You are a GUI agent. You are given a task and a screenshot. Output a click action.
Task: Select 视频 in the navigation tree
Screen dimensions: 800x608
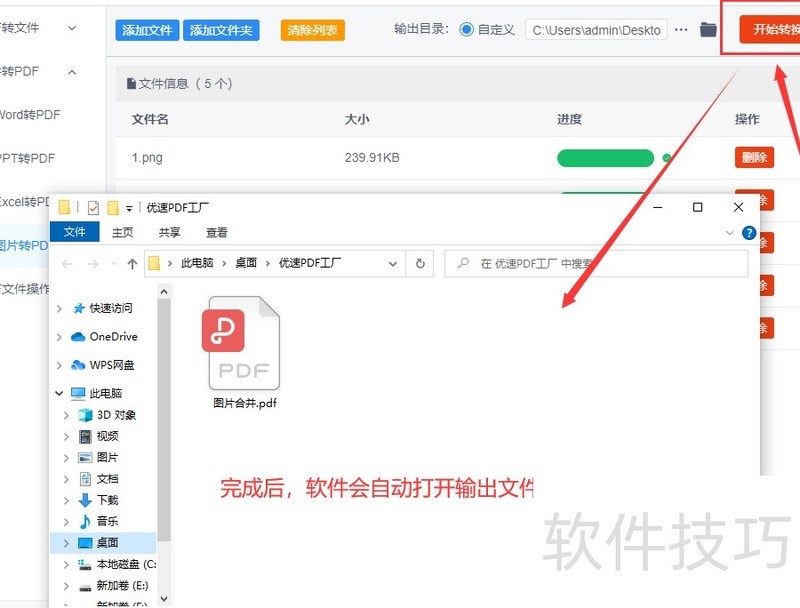click(x=107, y=436)
